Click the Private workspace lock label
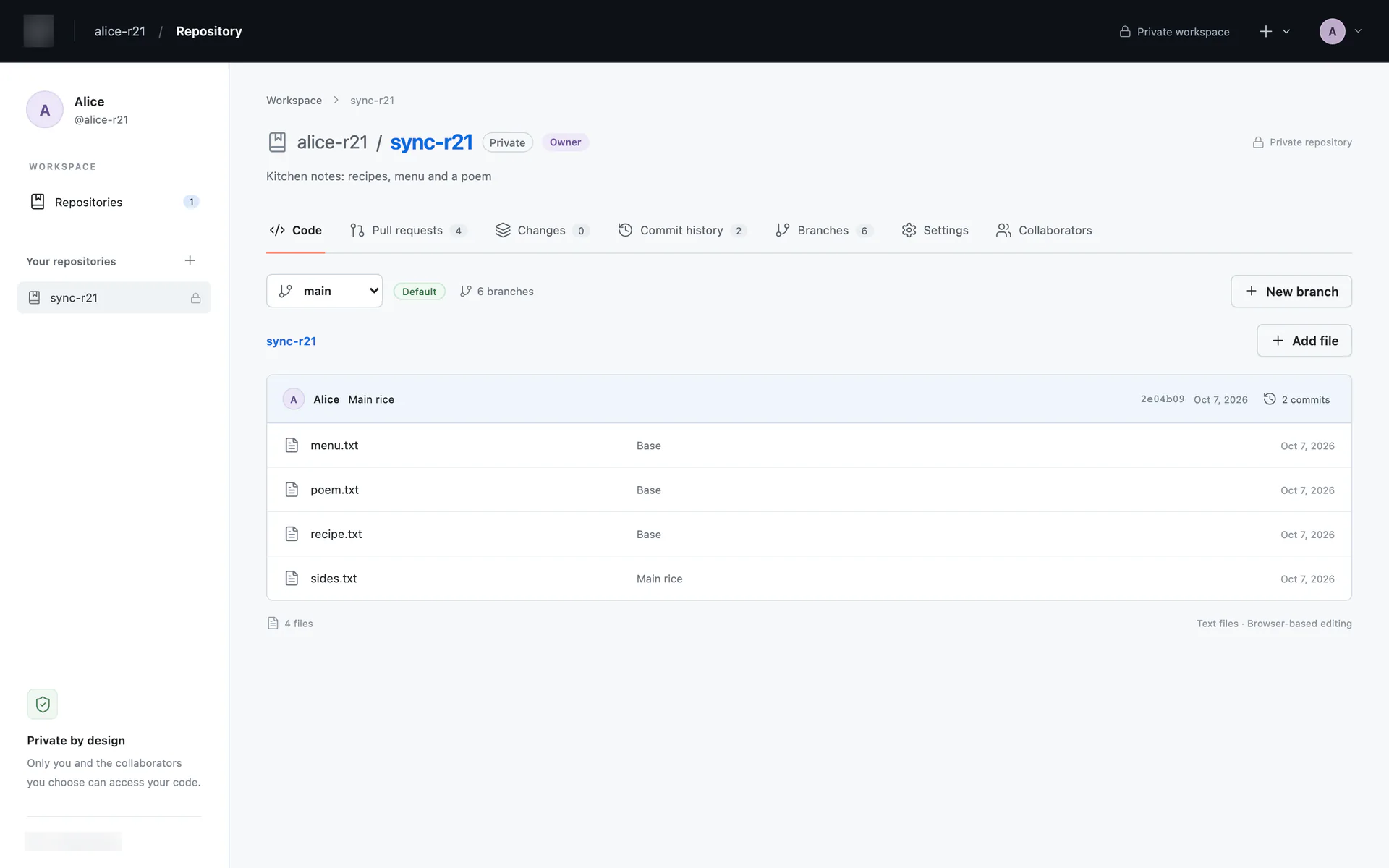 click(1174, 32)
